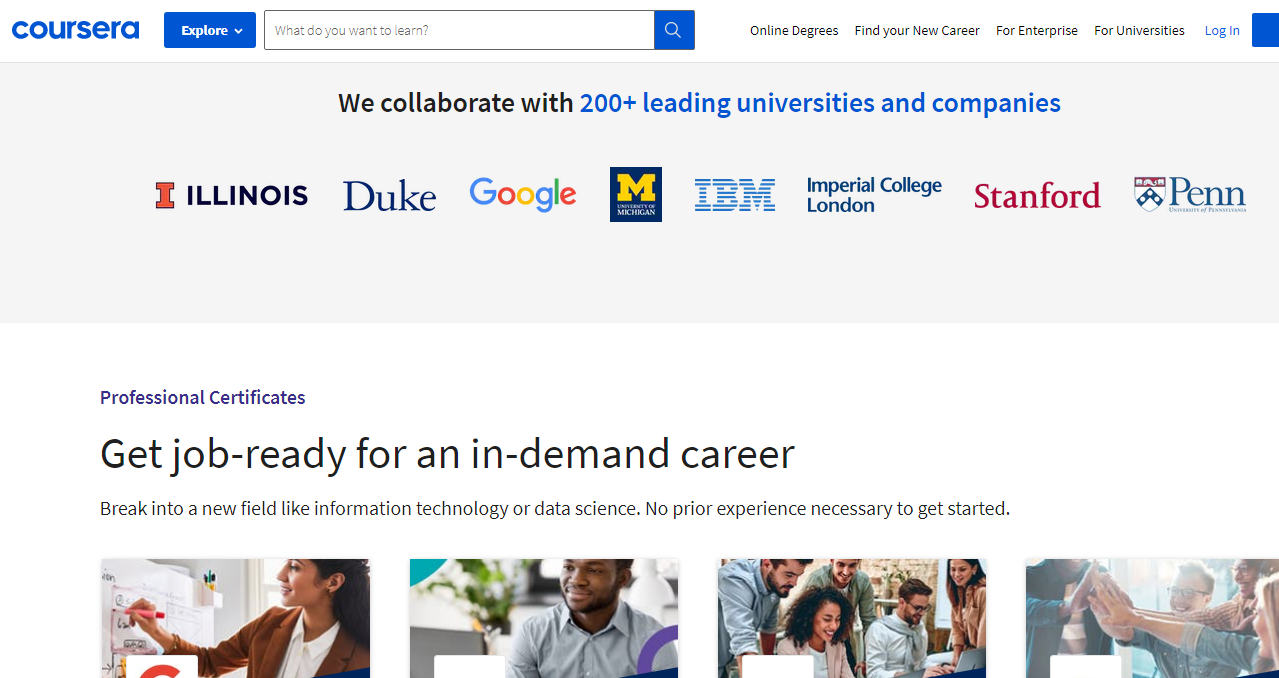Select the Penn partner logo
The image size is (1279, 678).
pyautogui.click(x=1190, y=194)
